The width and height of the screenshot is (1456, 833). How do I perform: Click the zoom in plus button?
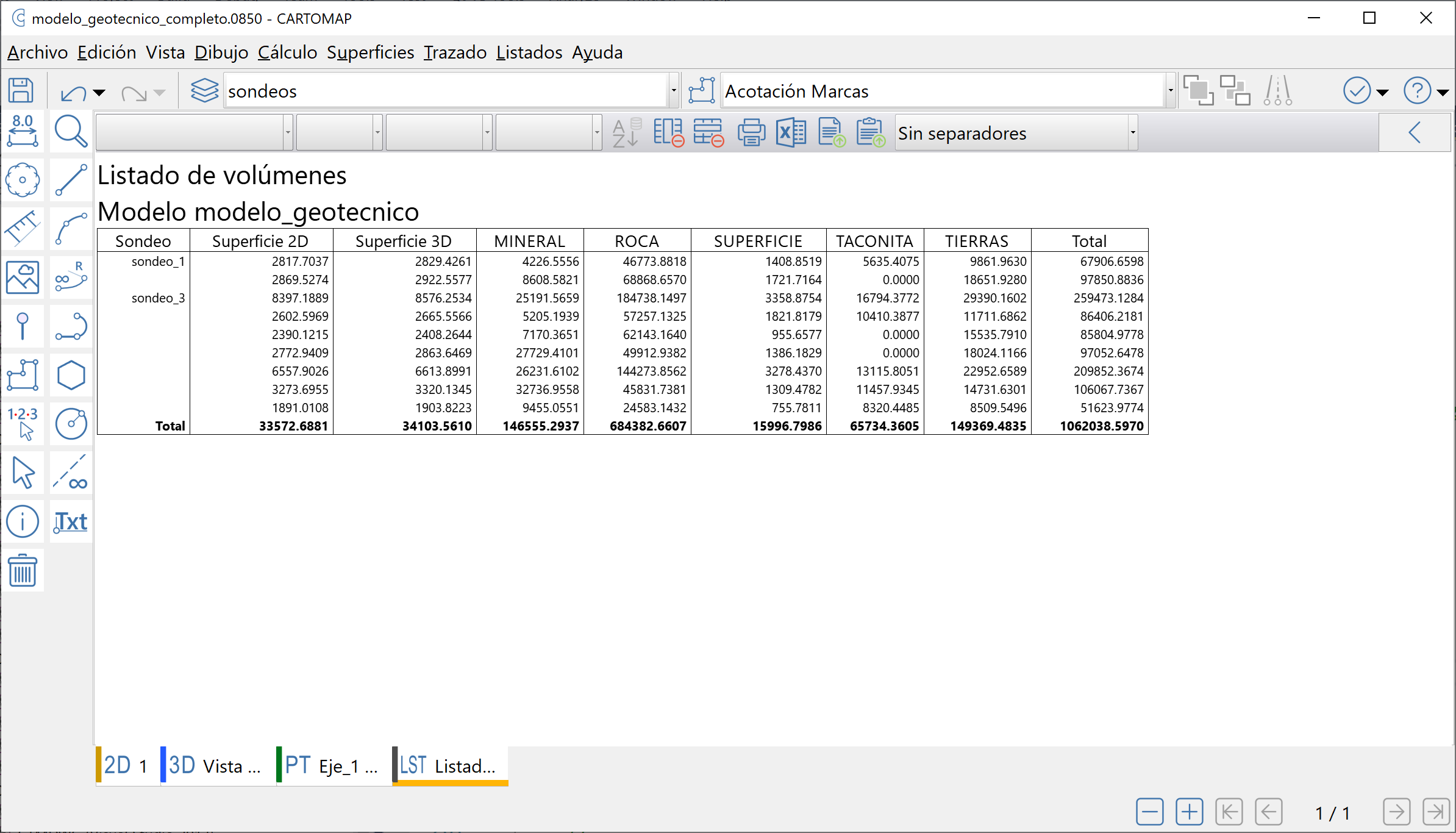[1189, 812]
